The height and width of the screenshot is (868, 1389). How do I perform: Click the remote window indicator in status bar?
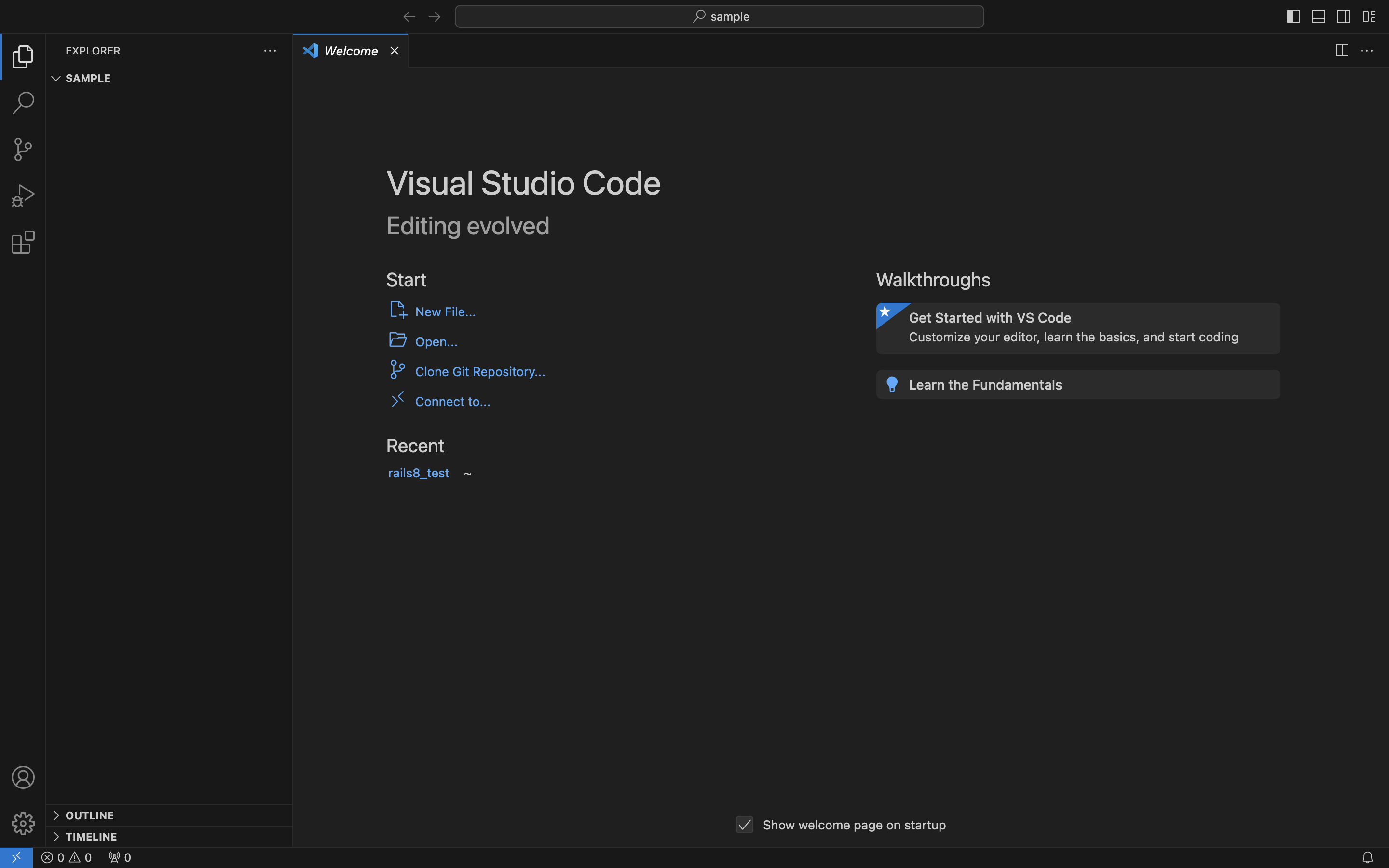point(16,857)
